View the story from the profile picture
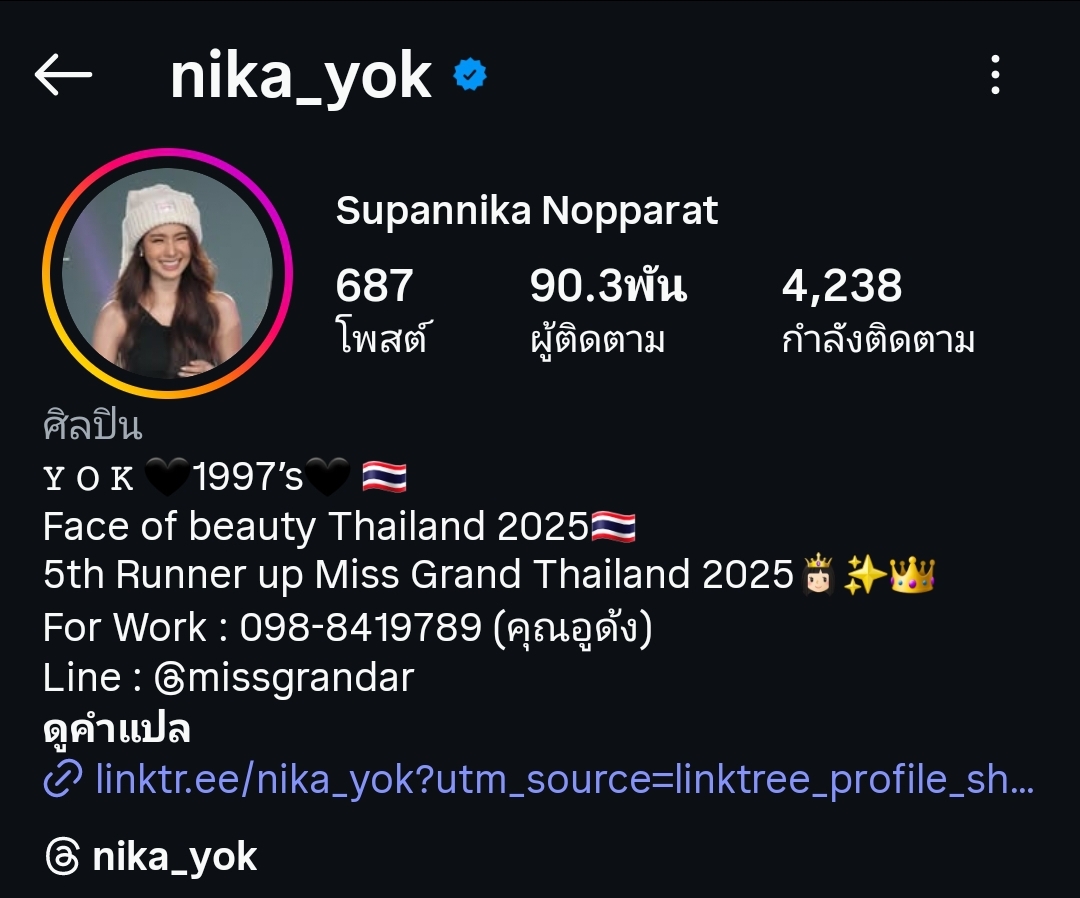The height and width of the screenshot is (898, 1080). click(167, 273)
